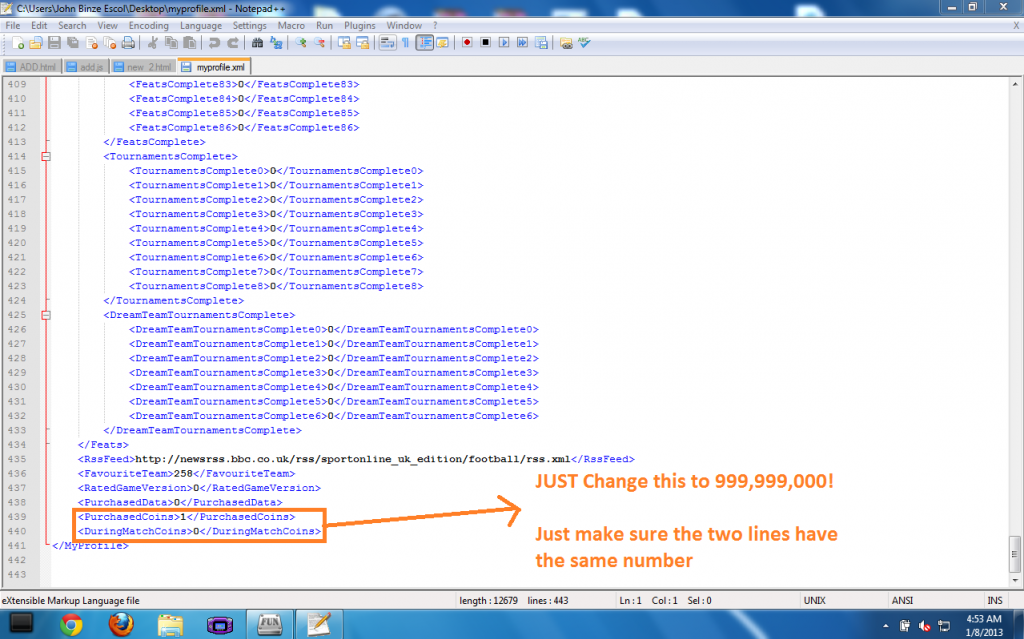Switch to the ADD.html tab
This screenshot has width=1024, height=639.
[32, 67]
